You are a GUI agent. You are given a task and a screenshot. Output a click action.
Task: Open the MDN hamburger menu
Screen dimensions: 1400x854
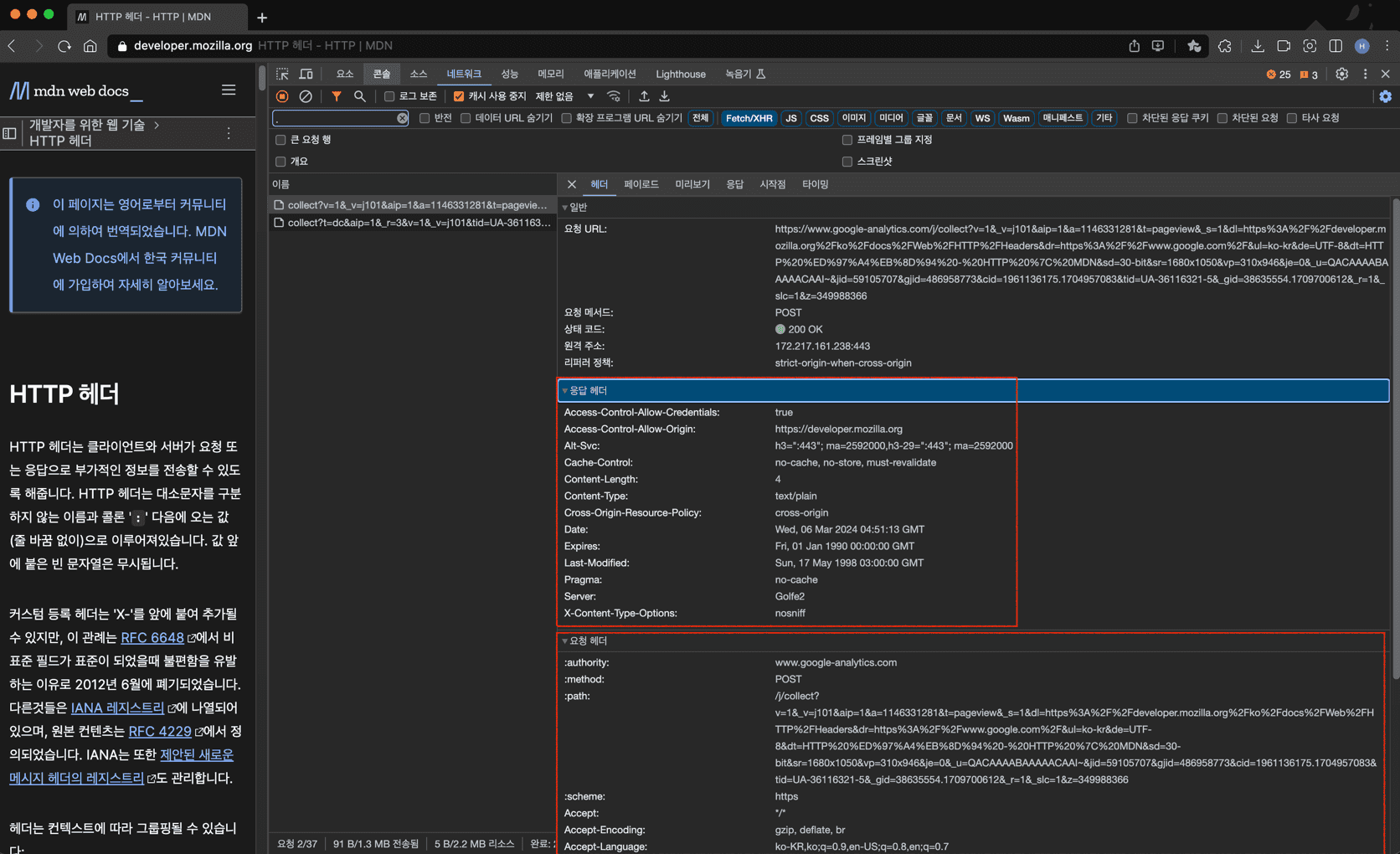click(229, 90)
